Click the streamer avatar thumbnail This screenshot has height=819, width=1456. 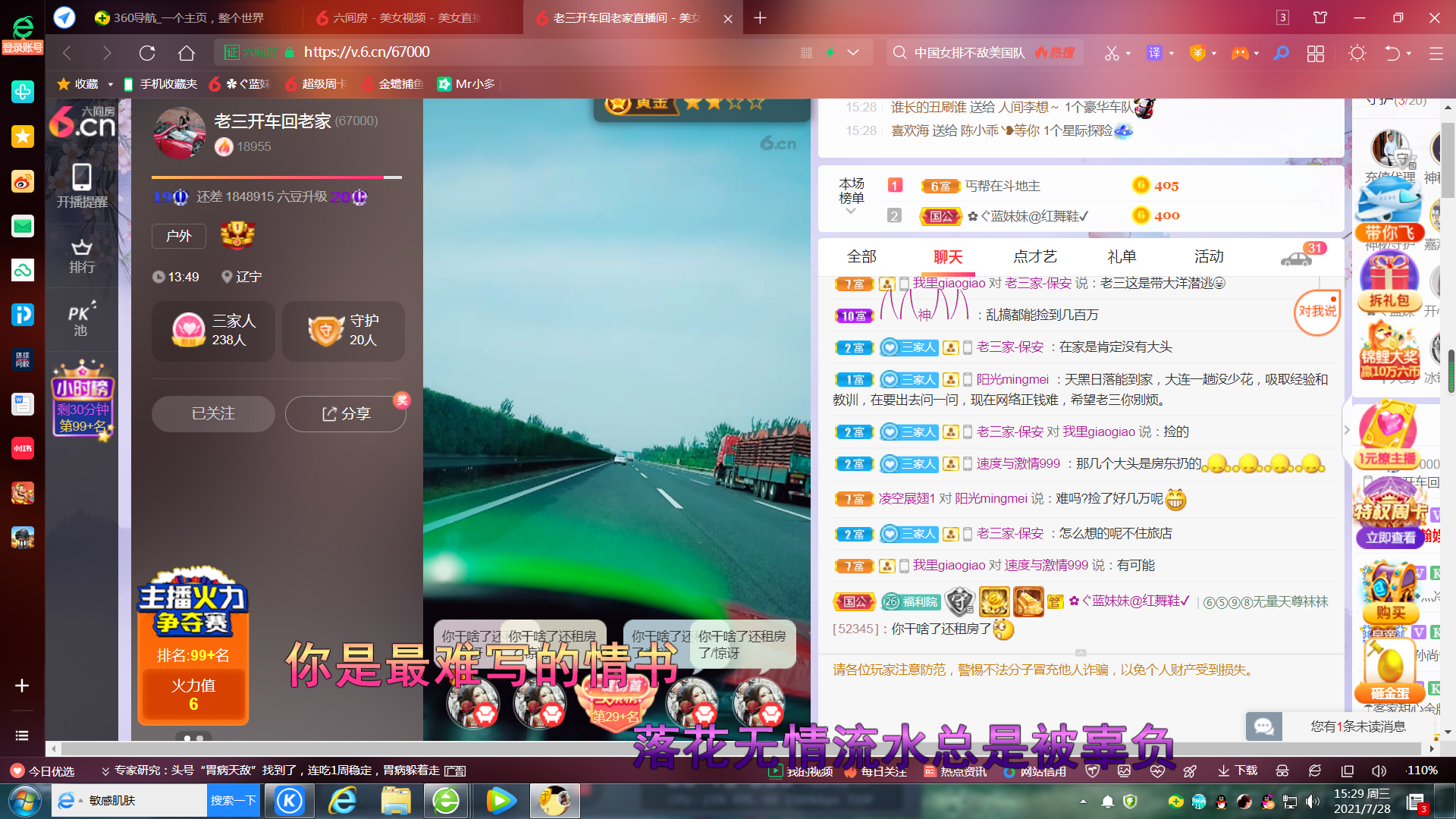(x=180, y=133)
